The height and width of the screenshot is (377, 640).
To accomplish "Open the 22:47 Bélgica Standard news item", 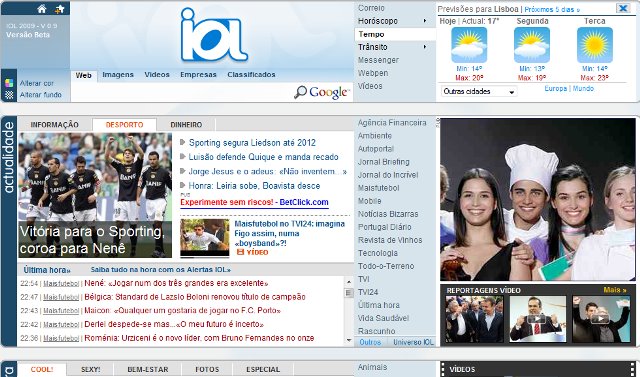I will pyautogui.click(x=195, y=297).
